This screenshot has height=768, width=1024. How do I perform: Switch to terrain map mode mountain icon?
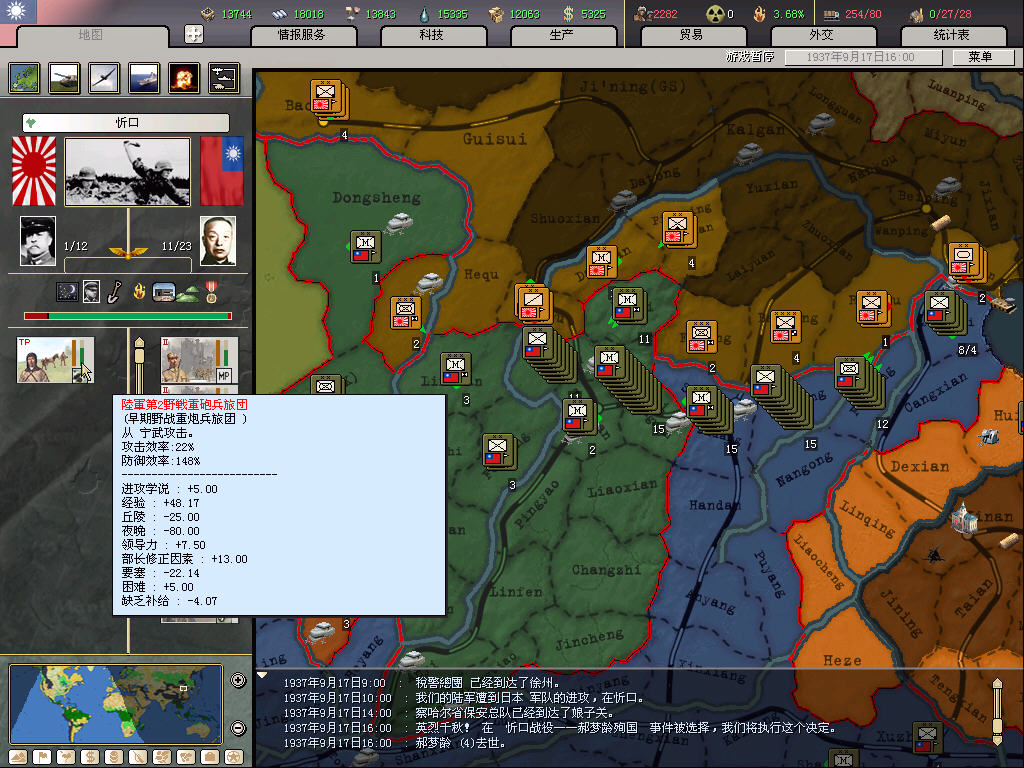click(x=18, y=757)
